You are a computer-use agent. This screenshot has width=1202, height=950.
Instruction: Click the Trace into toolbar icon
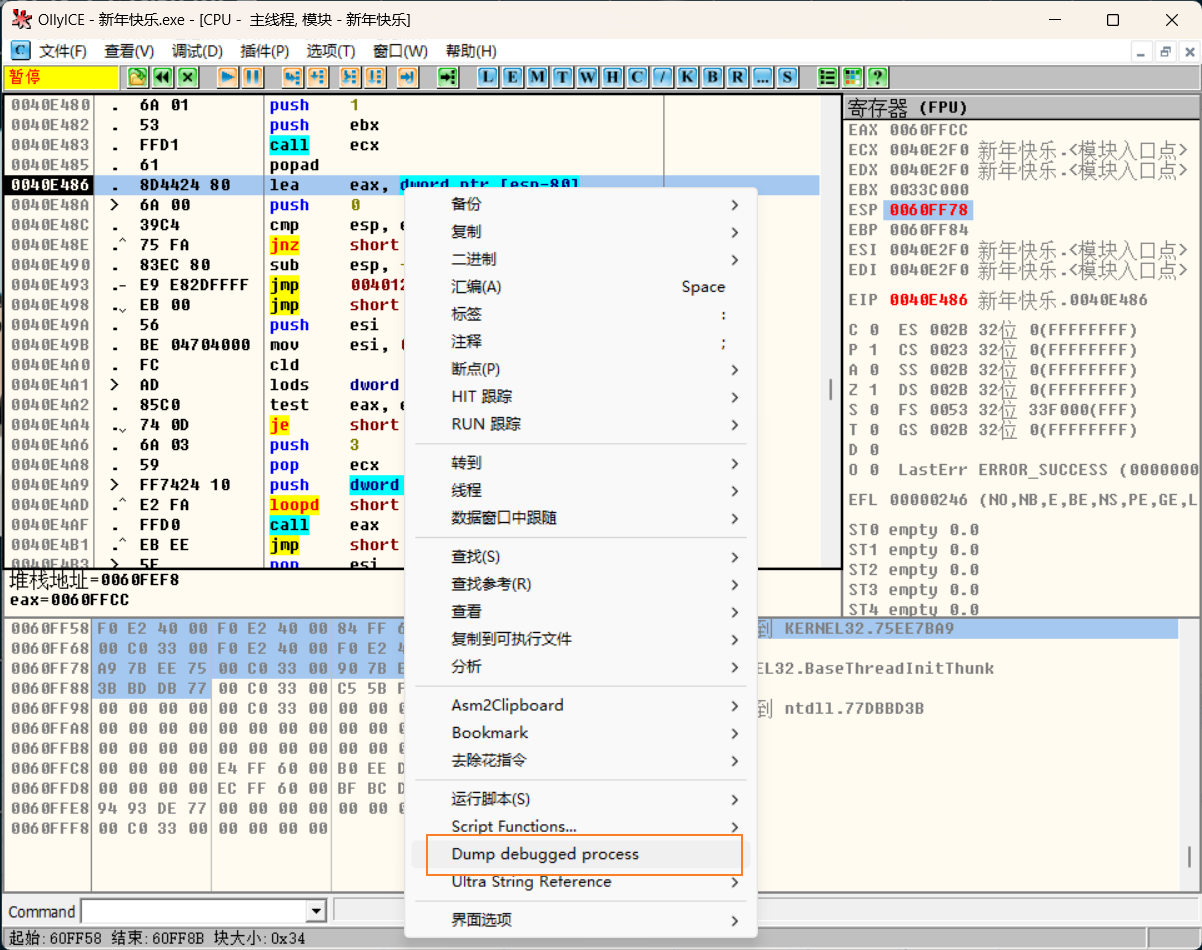point(349,77)
